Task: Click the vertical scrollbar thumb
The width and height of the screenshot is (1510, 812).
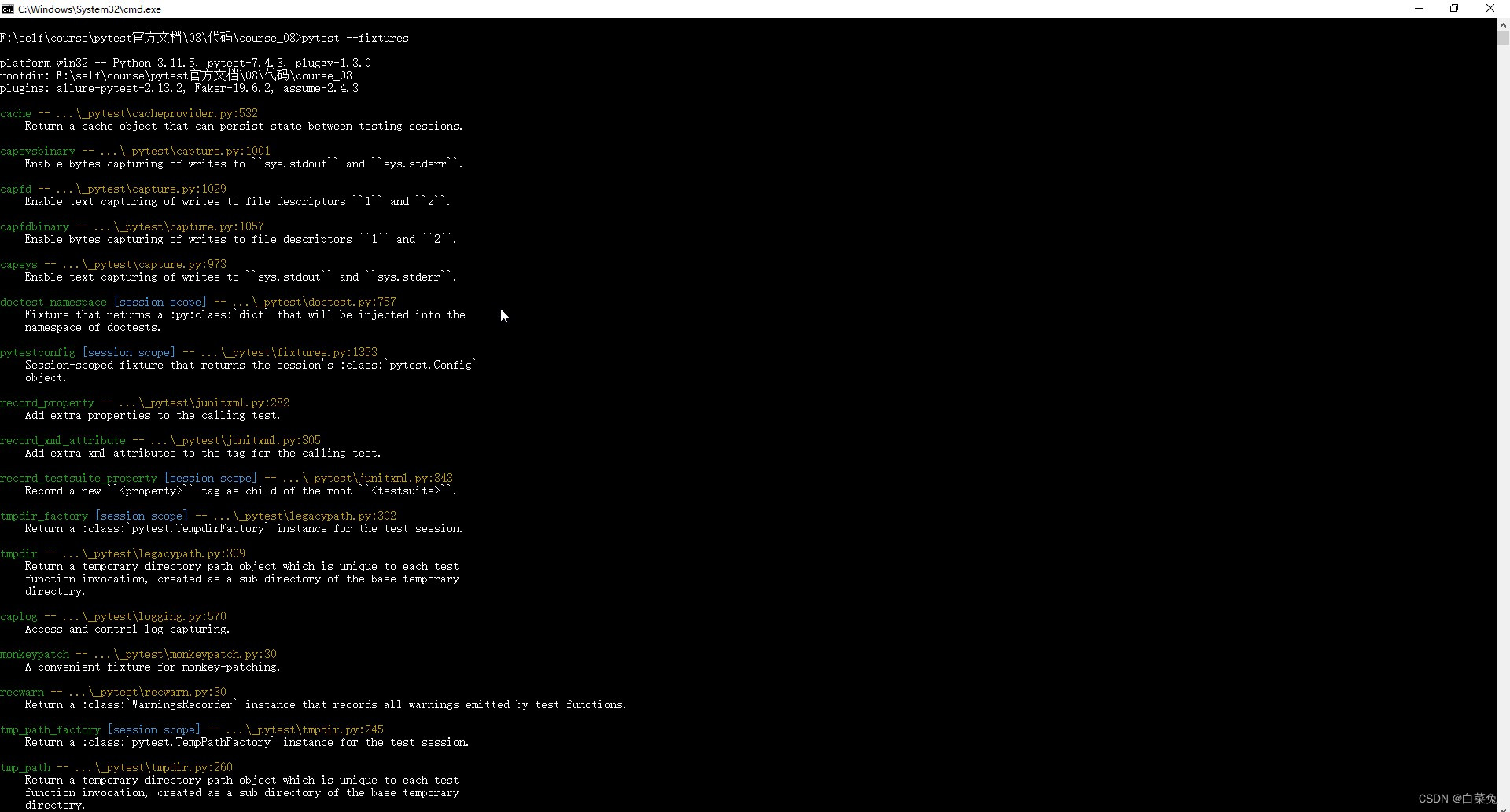Action: [x=1503, y=38]
